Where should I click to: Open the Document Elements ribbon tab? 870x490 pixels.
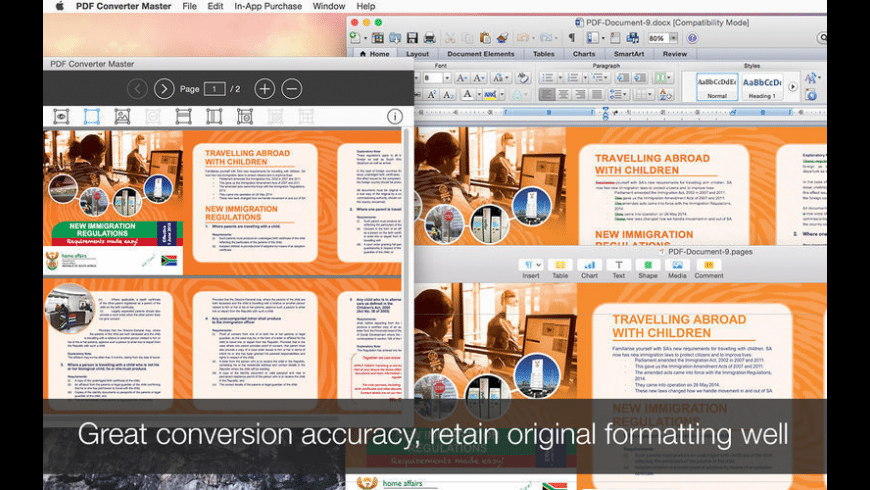coord(480,54)
